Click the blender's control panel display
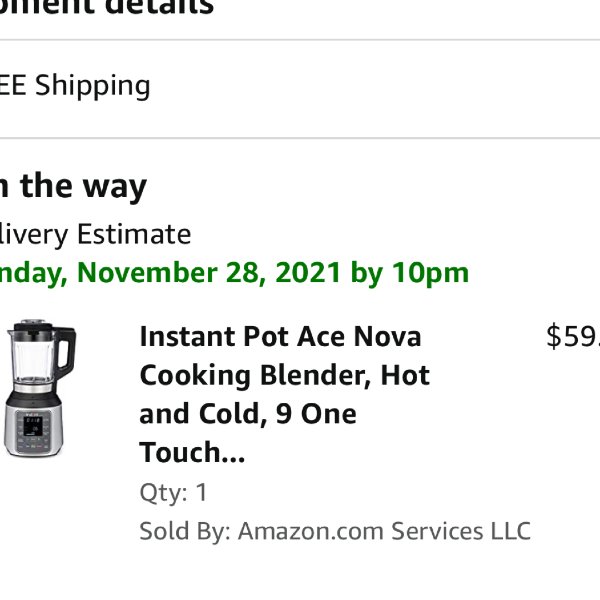600x600 pixels. [x=34, y=426]
